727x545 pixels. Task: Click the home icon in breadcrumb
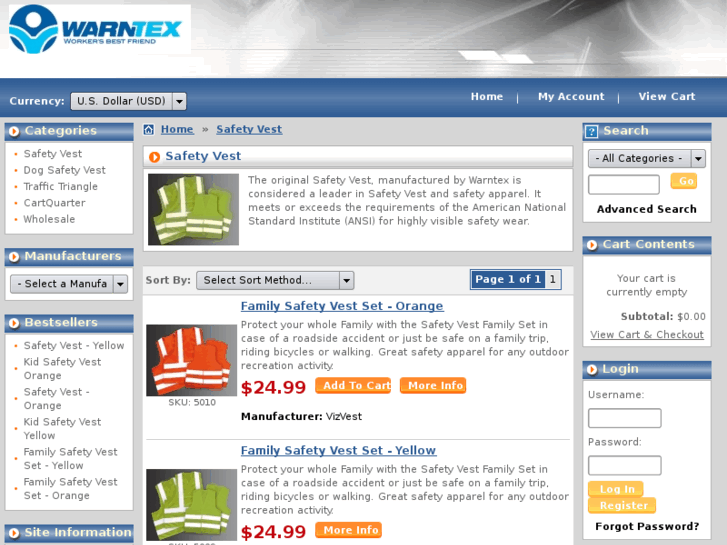click(148, 129)
